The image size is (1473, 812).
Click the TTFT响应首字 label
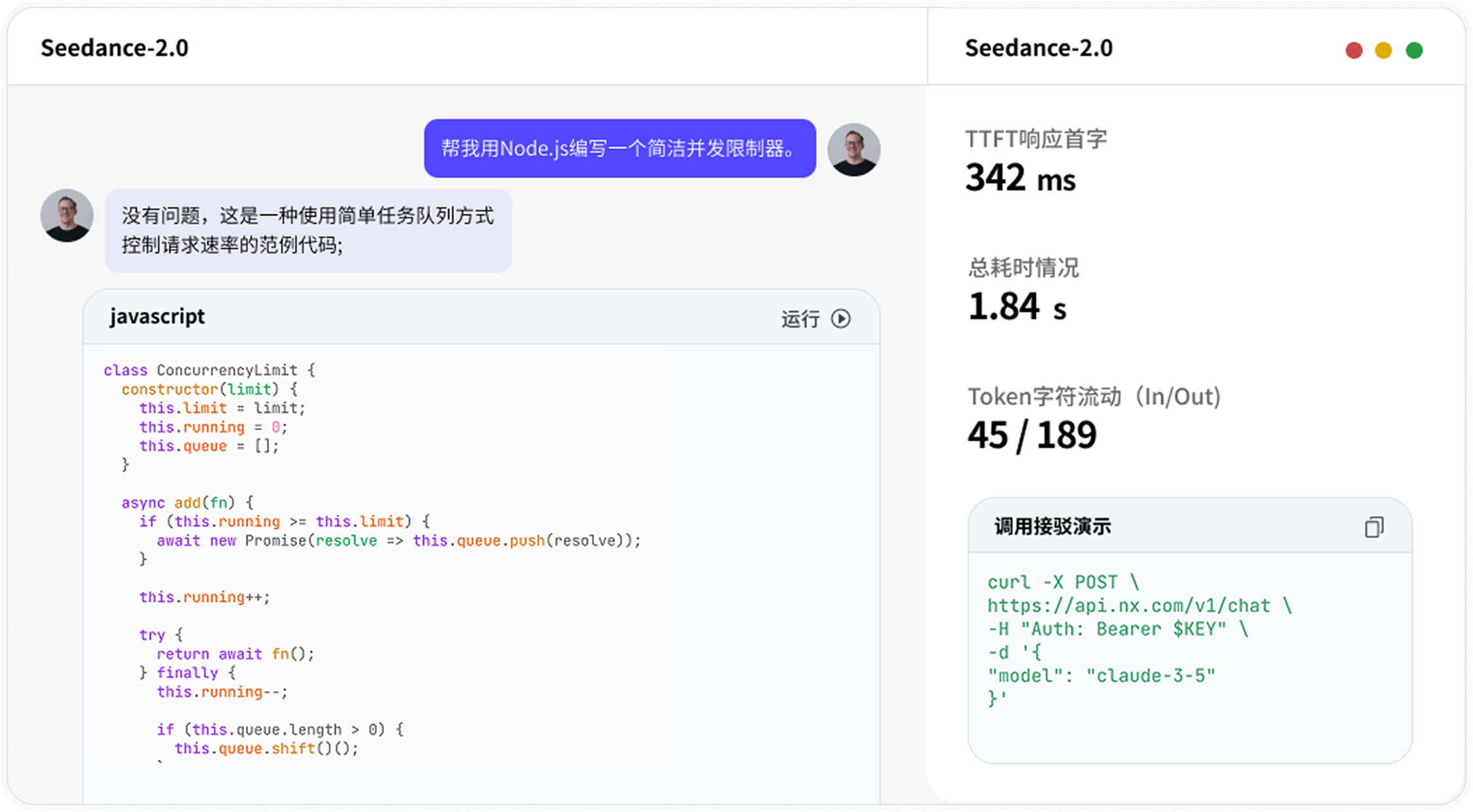pyautogui.click(x=1036, y=139)
